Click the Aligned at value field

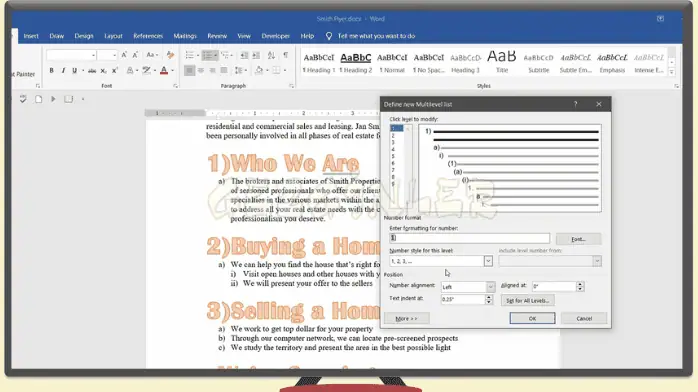click(554, 287)
